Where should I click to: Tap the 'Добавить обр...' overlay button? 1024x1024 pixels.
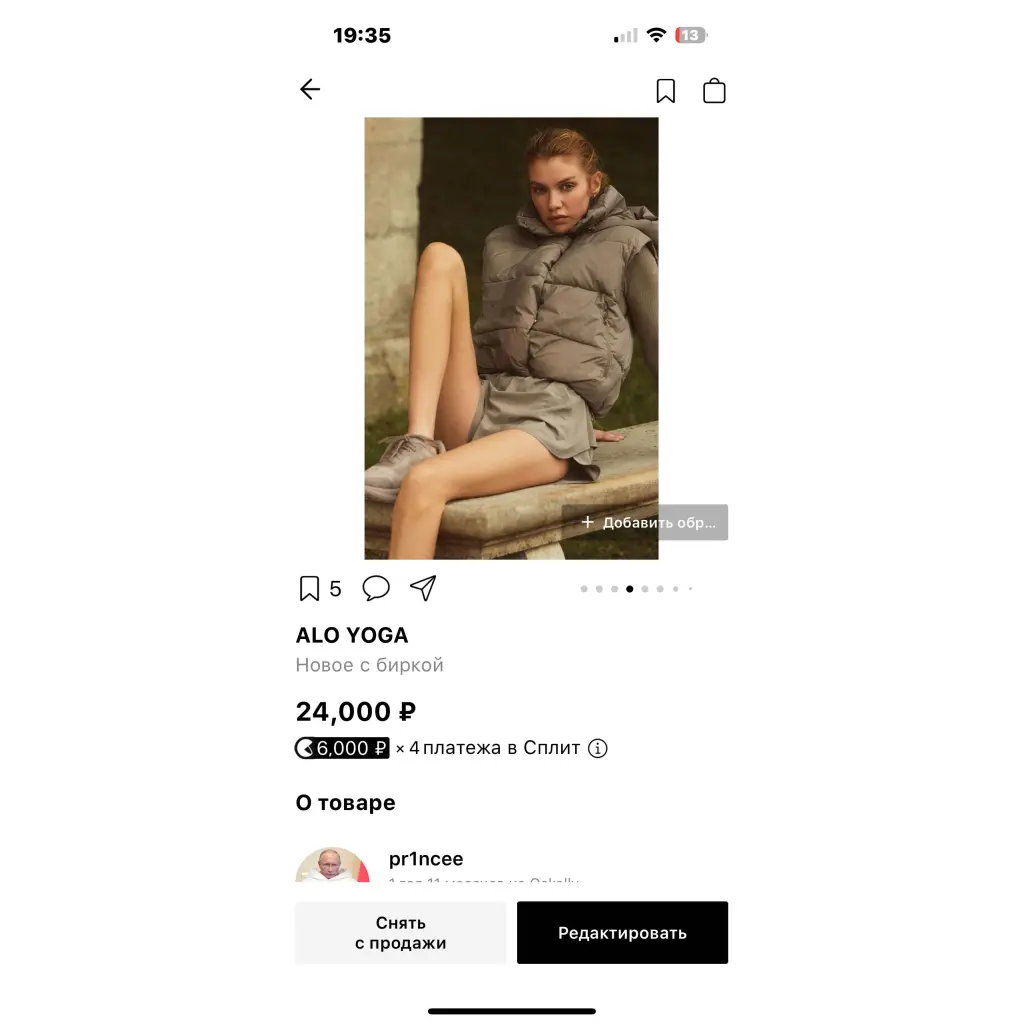coord(645,522)
